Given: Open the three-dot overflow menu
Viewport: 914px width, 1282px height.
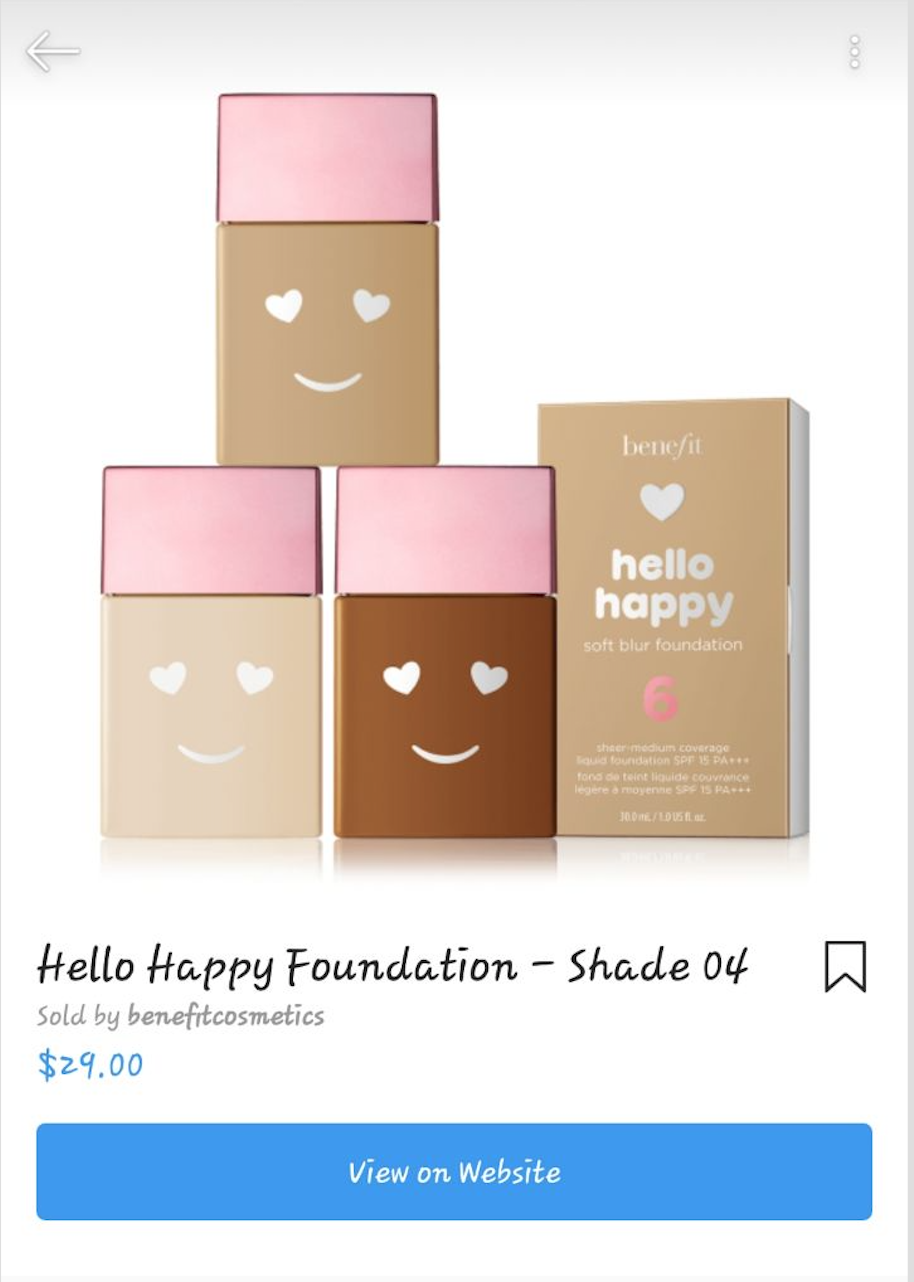Looking at the screenshot, I should (x=854, y=52).
